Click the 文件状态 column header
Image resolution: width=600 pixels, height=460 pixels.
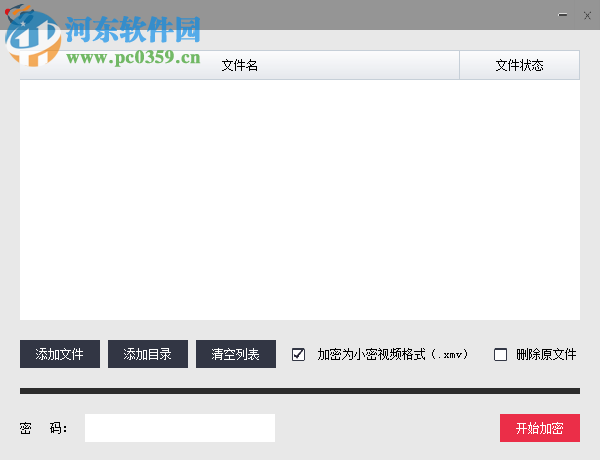pyautogui.click(x=520, y=65)
